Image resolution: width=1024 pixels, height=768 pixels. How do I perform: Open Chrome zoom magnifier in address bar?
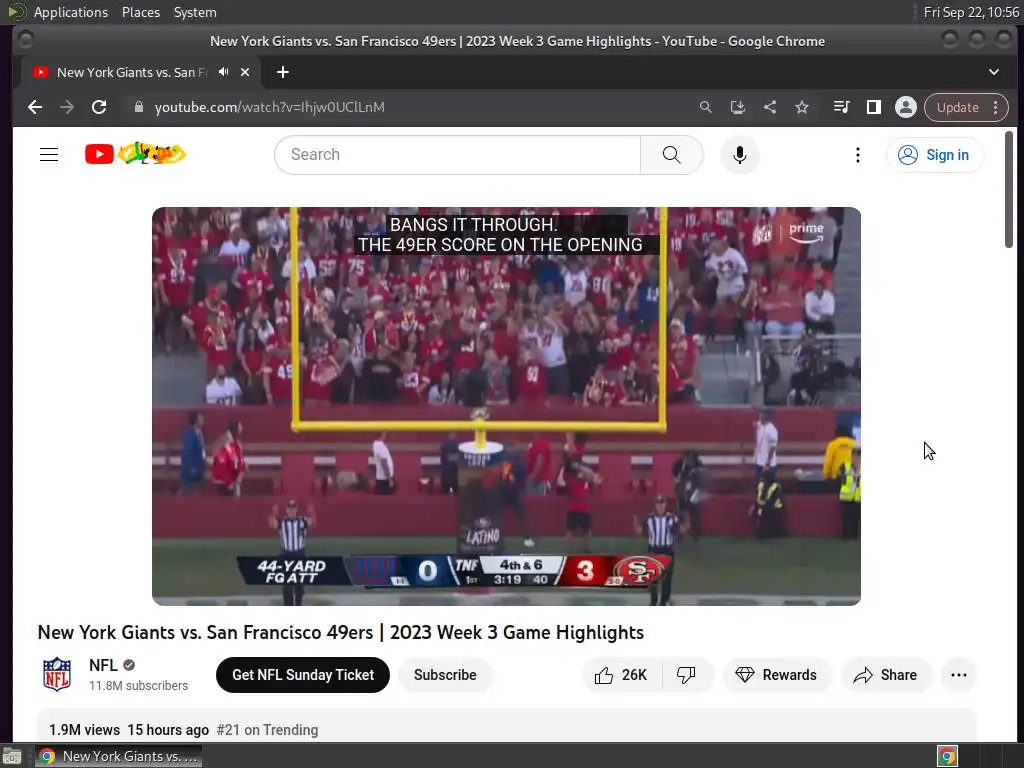705,107
